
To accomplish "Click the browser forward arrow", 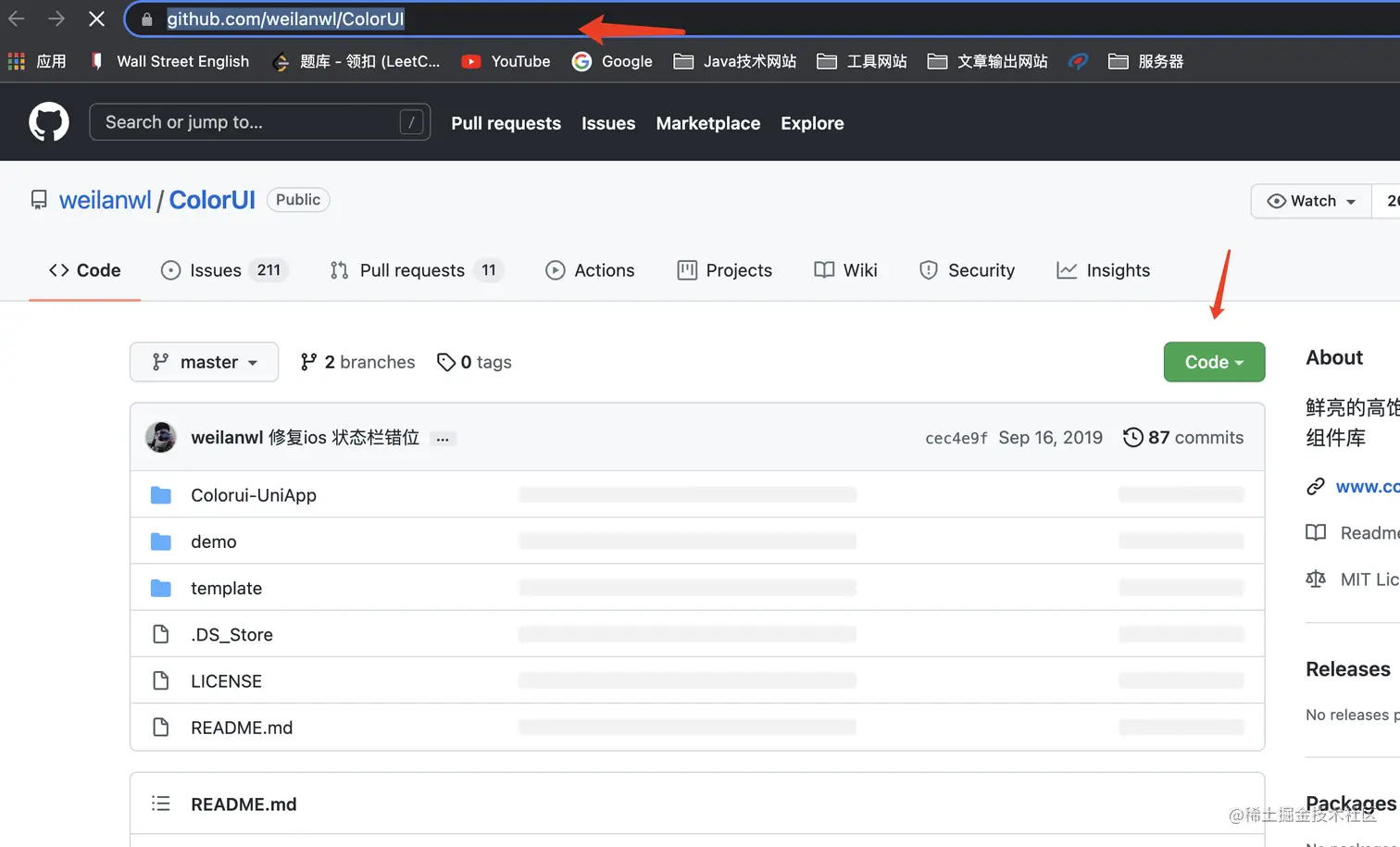I will (x=56, y=19).
